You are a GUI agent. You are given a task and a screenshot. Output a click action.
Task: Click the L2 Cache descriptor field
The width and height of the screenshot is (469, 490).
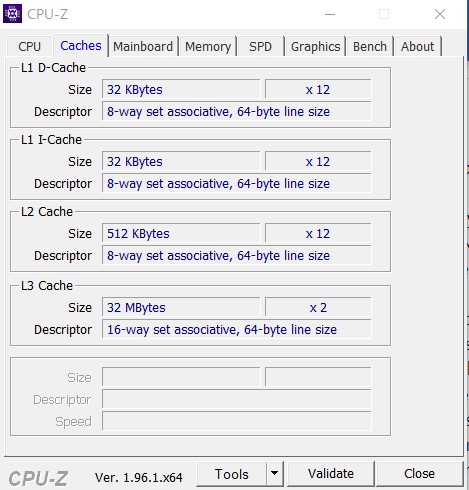click(x=237, y=255)
